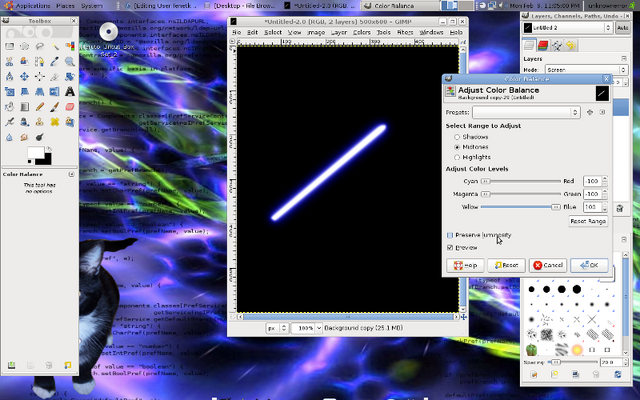Click the Help button in Color Balance

[465, 265]
